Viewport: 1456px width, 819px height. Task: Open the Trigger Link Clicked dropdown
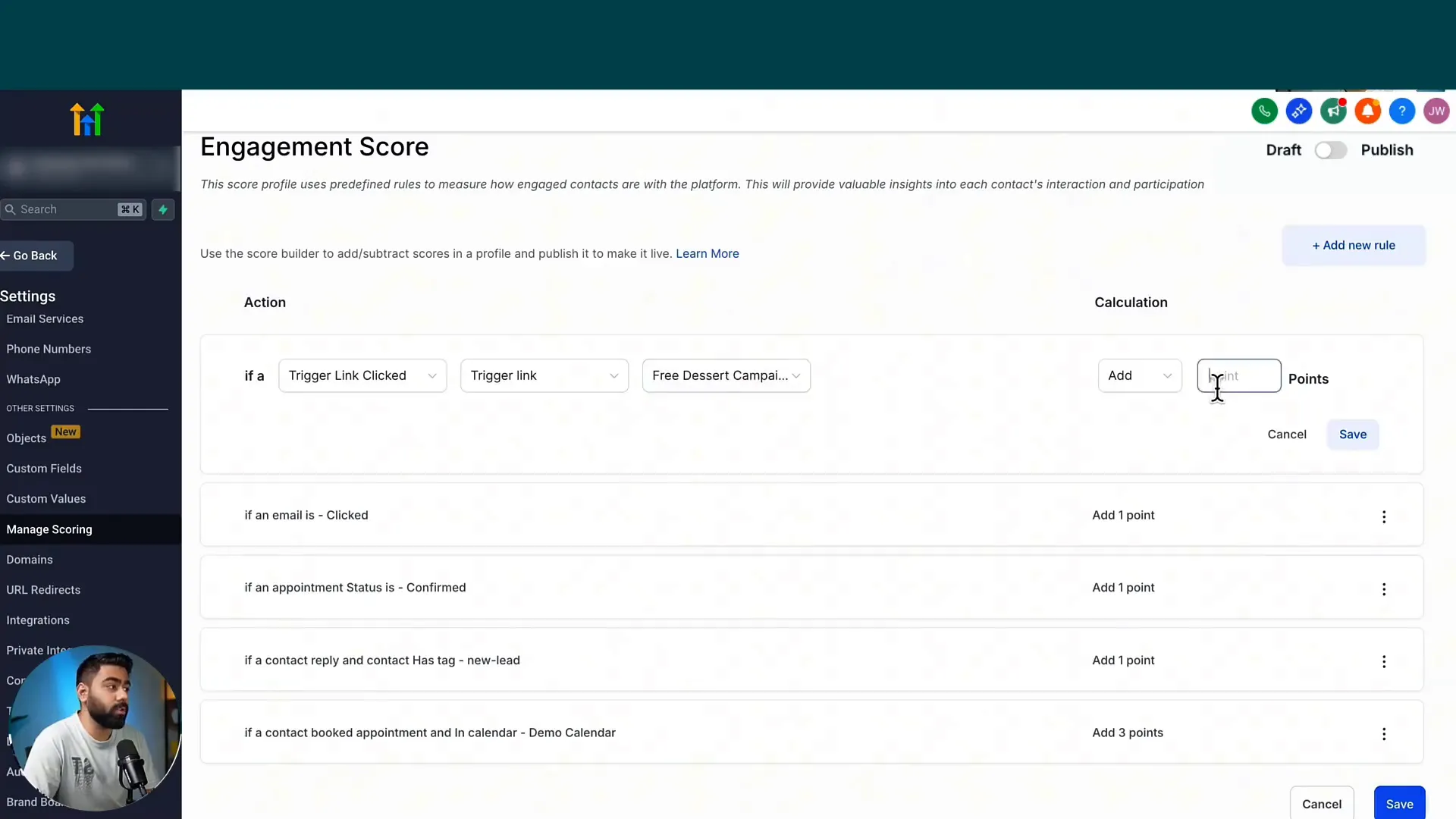[362, 375]
